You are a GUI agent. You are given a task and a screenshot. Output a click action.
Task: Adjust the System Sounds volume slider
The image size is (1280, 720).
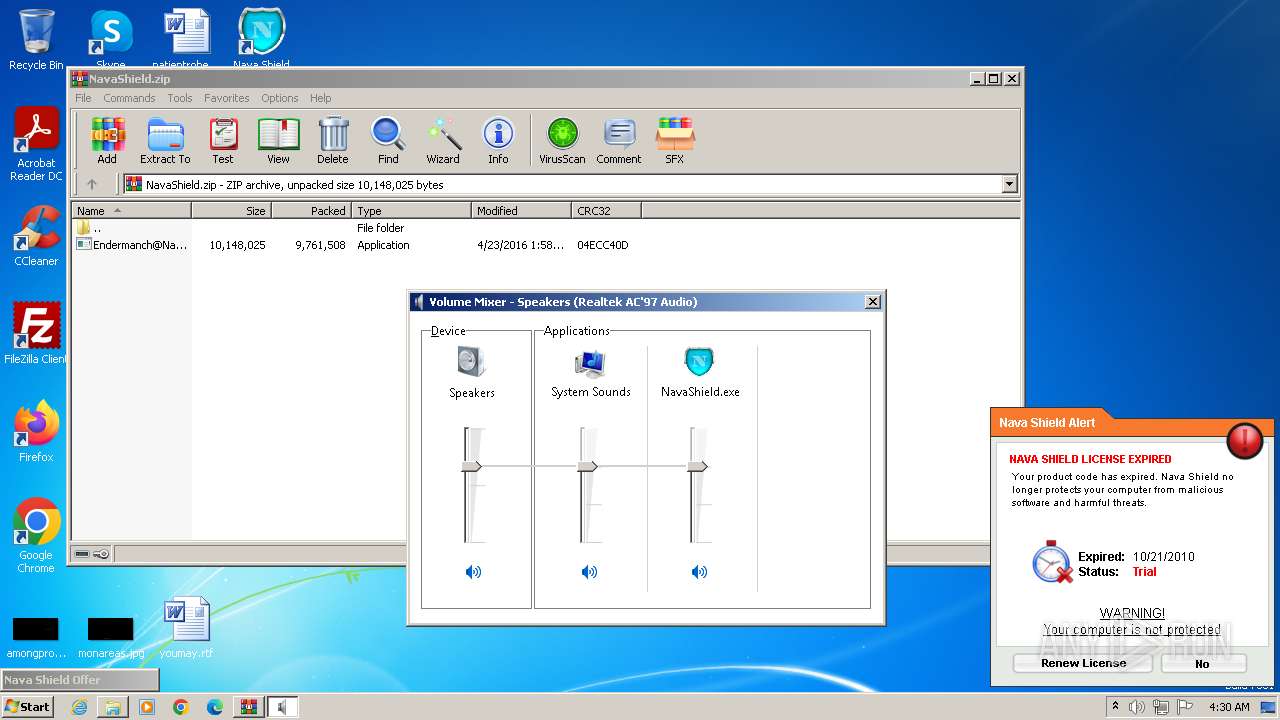588,466
